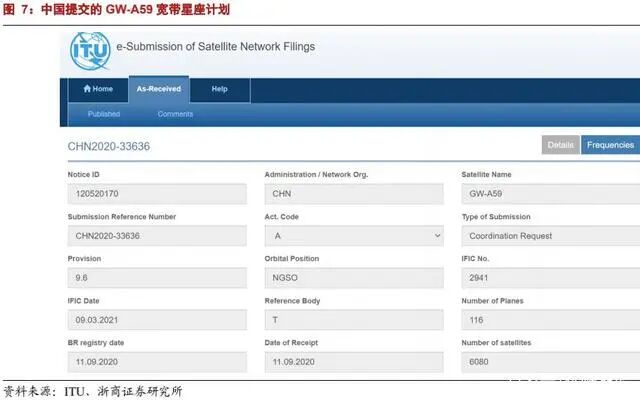640x400 pixels.
Task: Click the Notice ID field 120520170
Action: pyautogui.click(x=157, y=194)
